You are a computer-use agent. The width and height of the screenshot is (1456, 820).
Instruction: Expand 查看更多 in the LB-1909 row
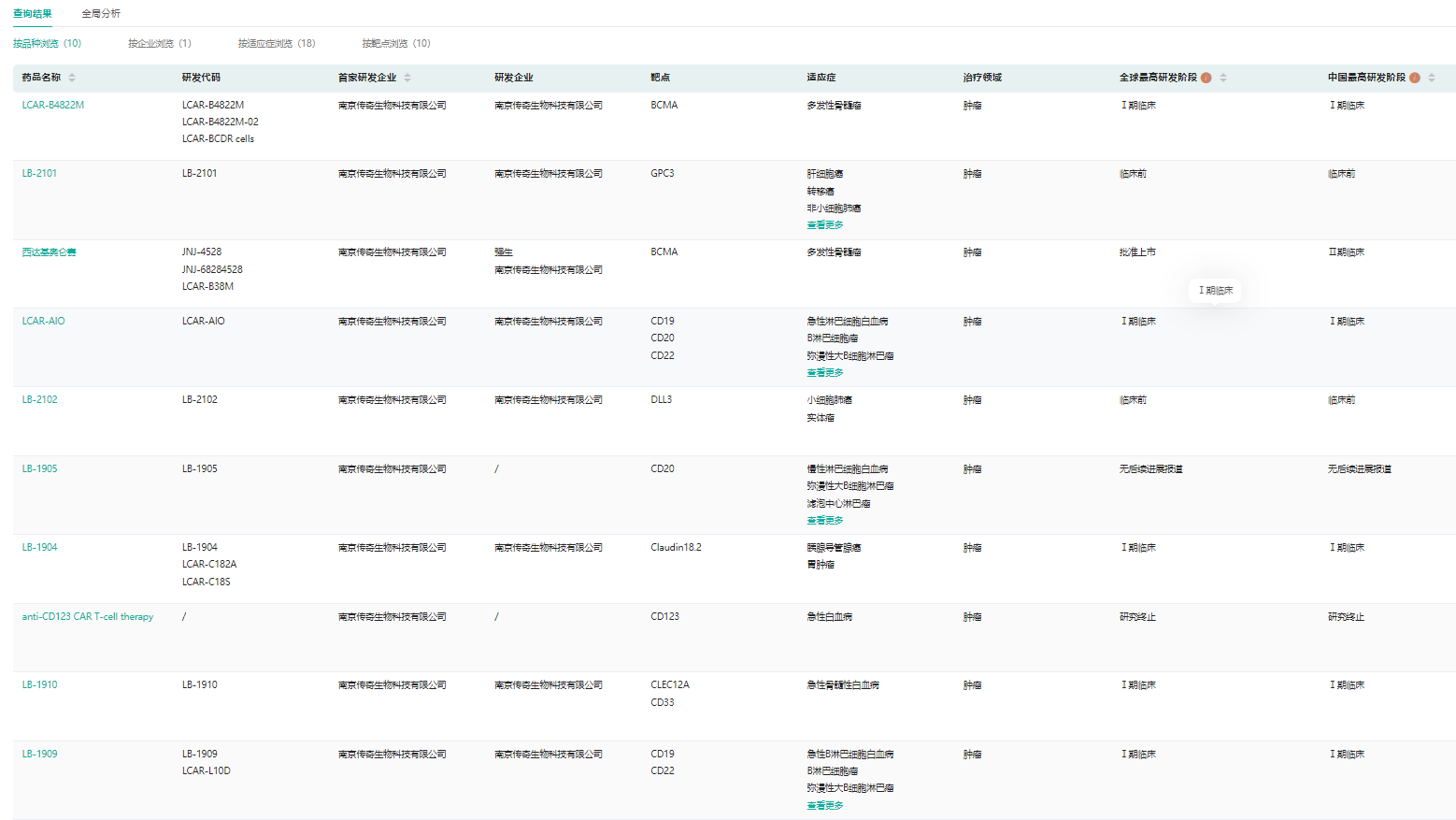(824, 806)
